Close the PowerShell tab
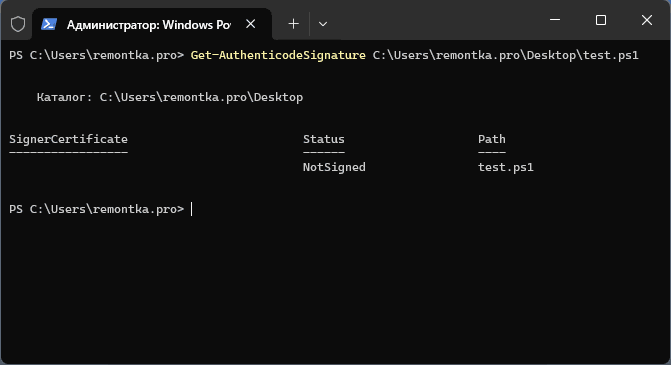 click(x=251, y=24)
